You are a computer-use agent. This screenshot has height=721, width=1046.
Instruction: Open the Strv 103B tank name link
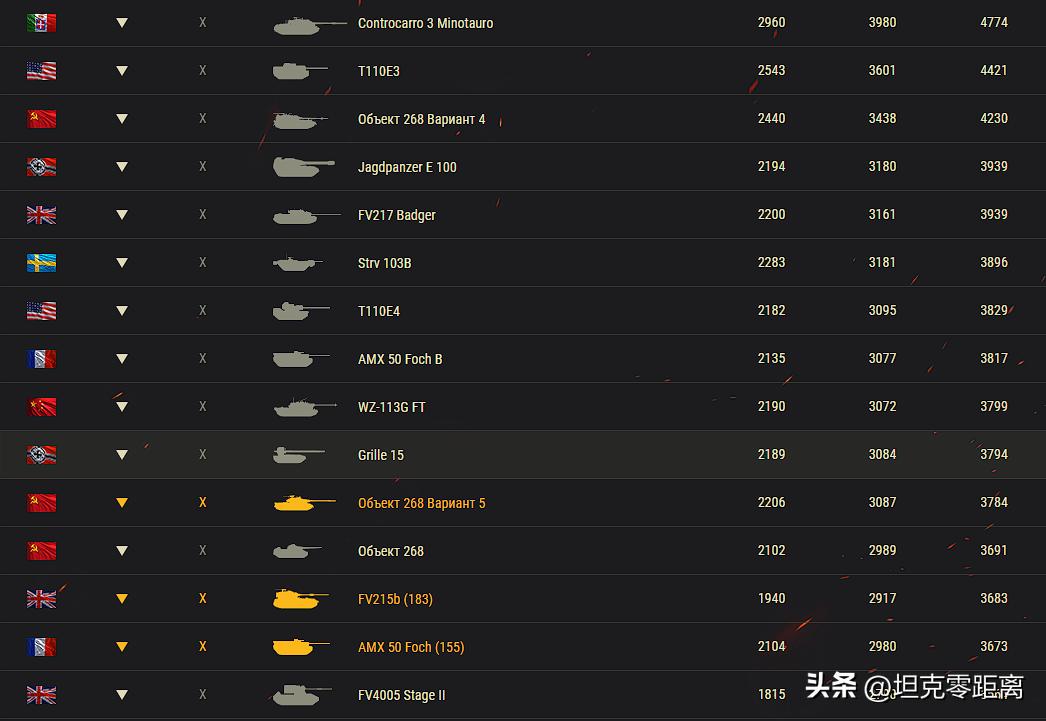tap(384, 263)
